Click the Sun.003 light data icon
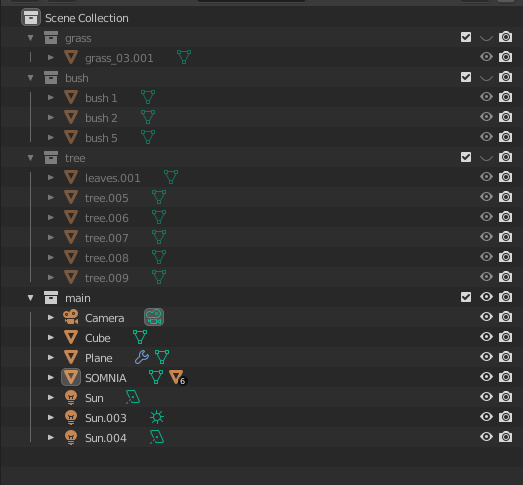The width and height of the screenshot is (523, 485). click(157, 417)
